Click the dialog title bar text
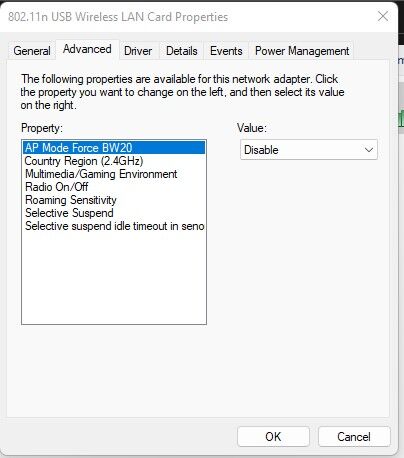This screenshot has width=404, height=458. click(x=118, y=17)
